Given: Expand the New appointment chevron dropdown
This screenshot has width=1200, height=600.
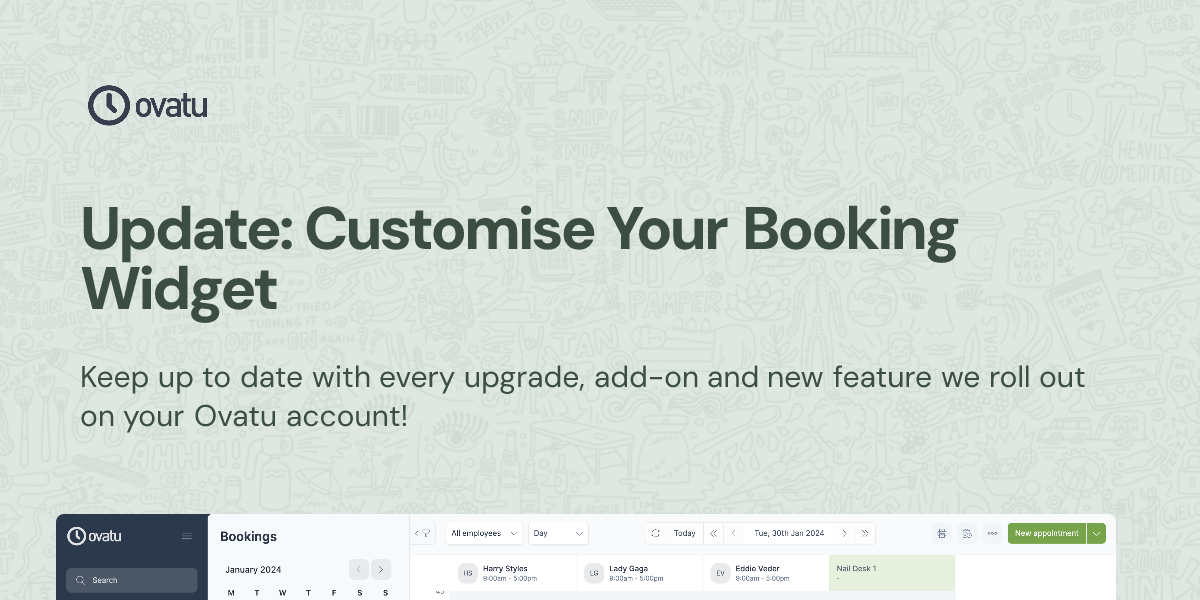Looking at the screenshot, I should coord(1096,533).
